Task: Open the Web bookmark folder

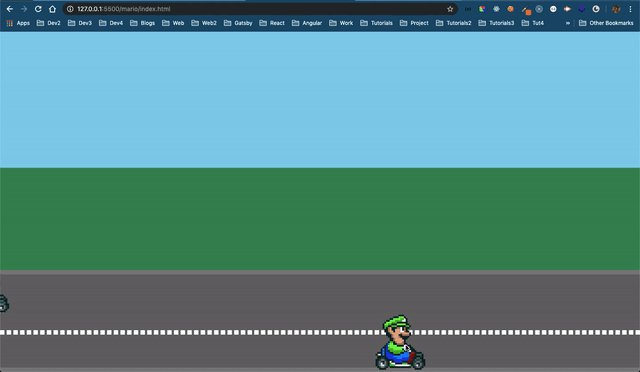Action: point(173,23)
